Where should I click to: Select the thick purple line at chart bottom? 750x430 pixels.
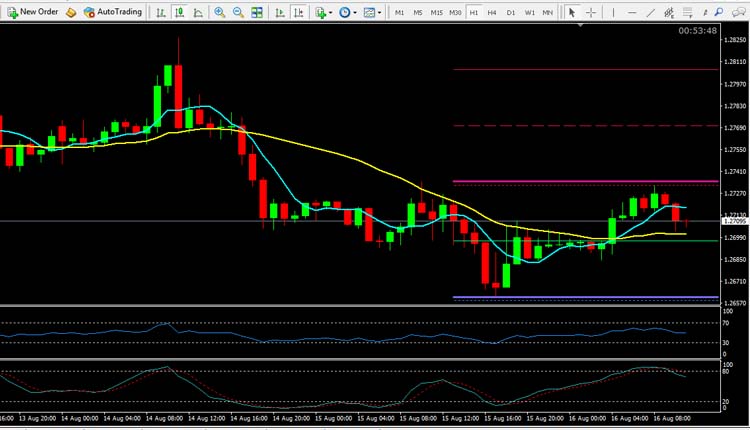(x=585, y=298)
